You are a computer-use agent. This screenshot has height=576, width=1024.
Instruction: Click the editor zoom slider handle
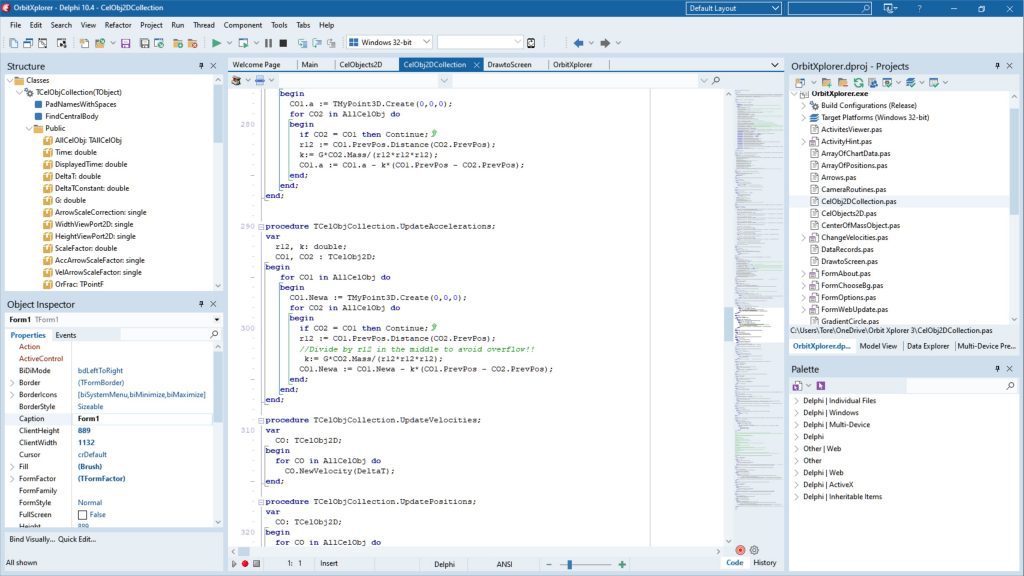tap(569, 564)
